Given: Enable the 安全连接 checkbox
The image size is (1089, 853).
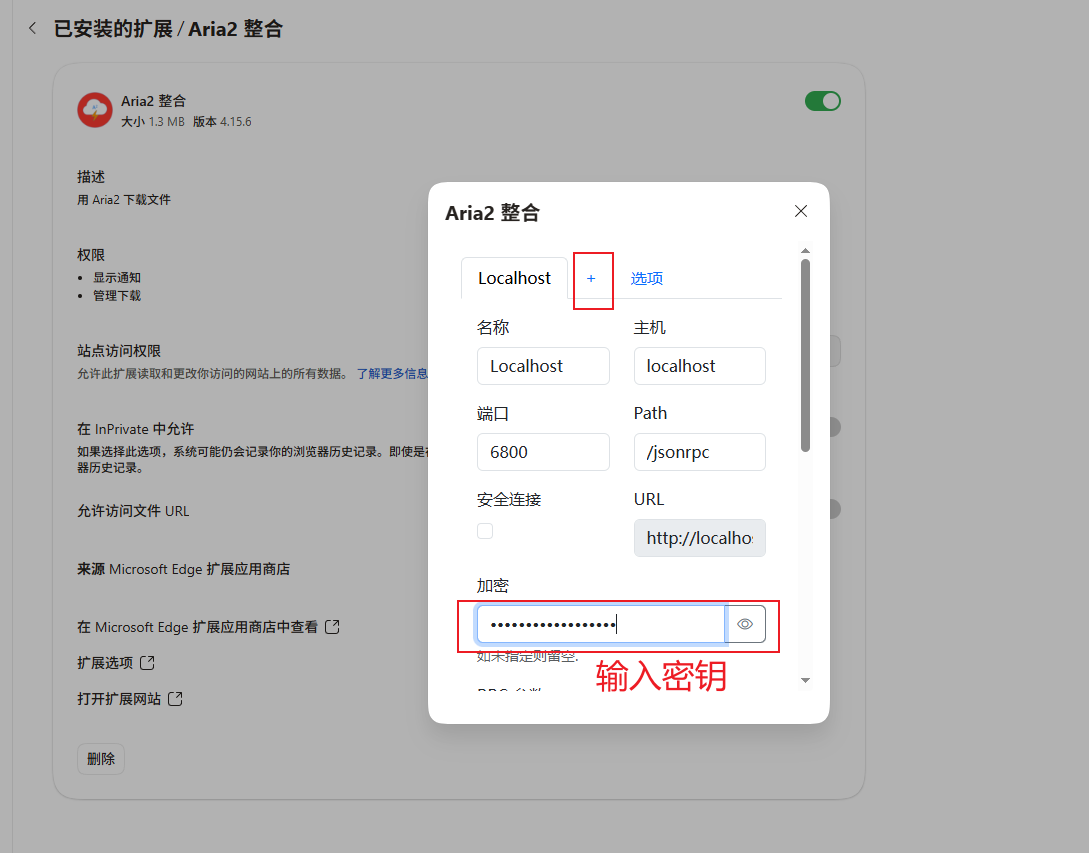Looking at the screenshot, I should [x=485, y=531].
